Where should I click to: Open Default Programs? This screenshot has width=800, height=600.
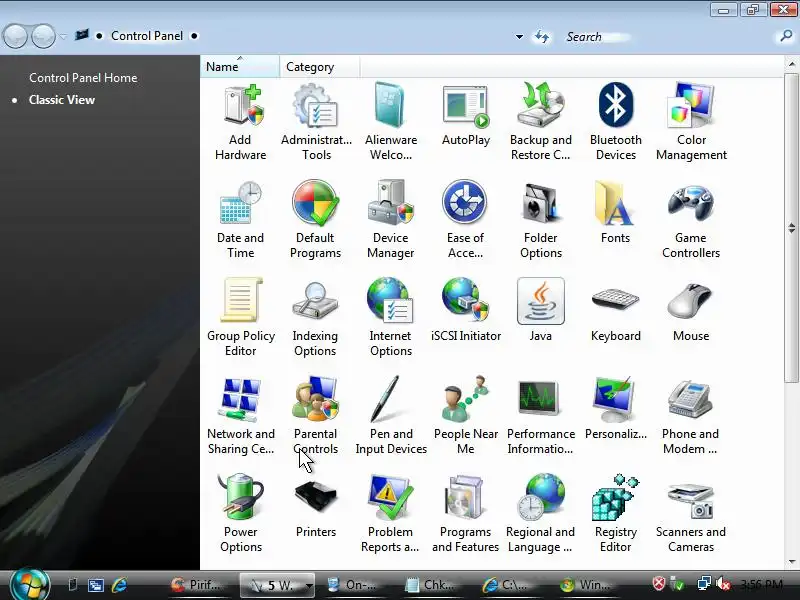click(315, 220)
